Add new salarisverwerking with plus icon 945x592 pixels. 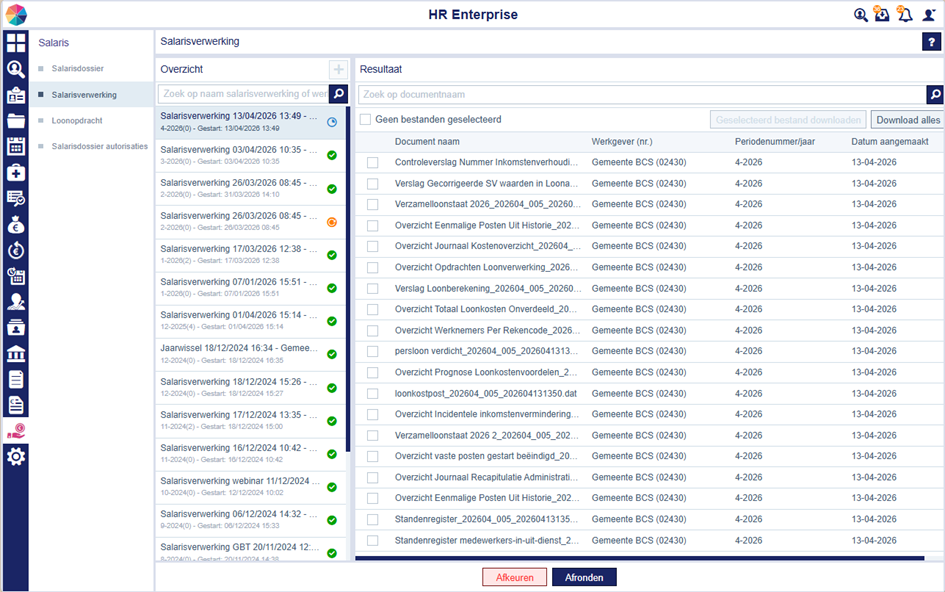[338, 69]
